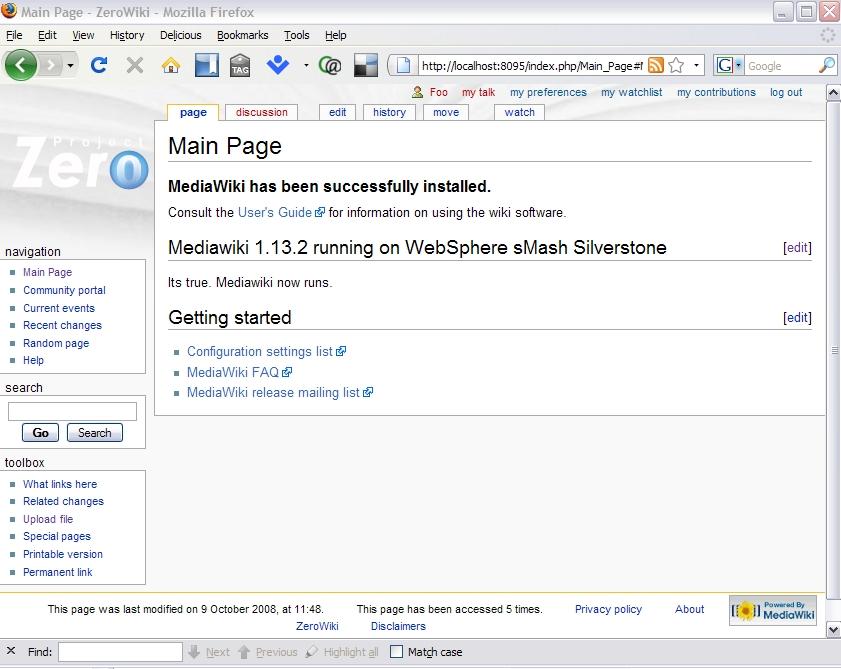
Task: Go back with the green Back arrow
Action: (x=20, y=65)
